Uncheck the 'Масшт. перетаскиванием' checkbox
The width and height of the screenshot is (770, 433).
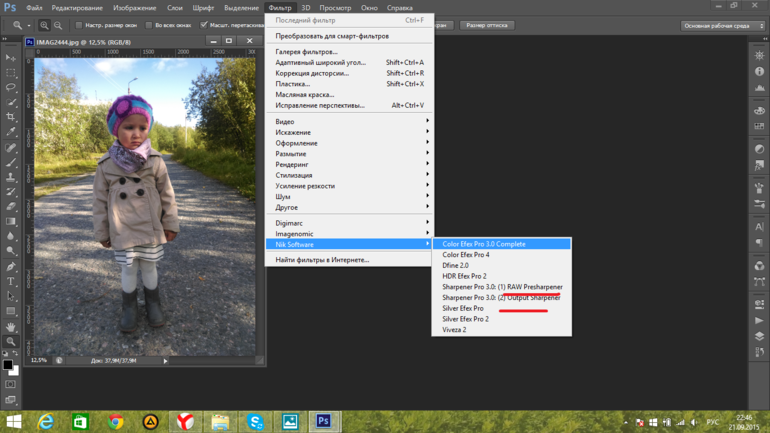[x=204, y=25]
